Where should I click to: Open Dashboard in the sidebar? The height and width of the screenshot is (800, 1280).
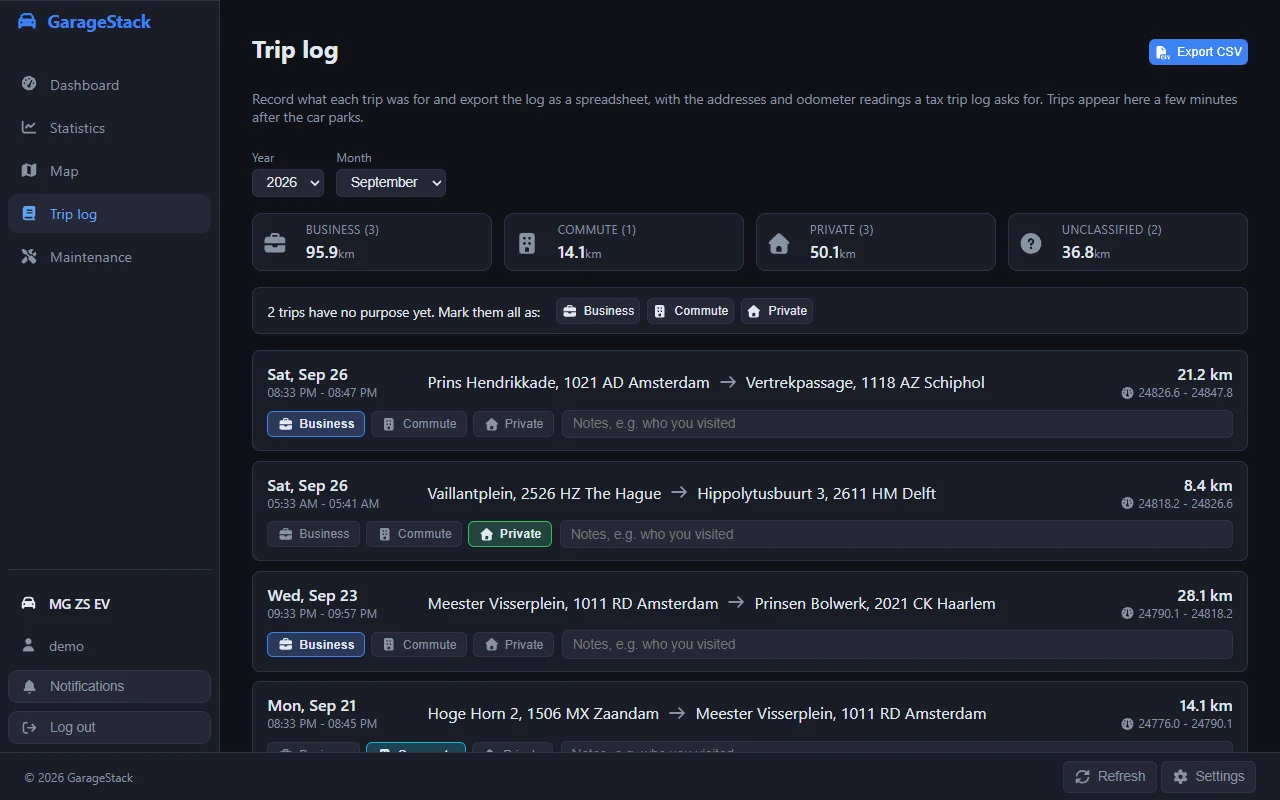point(109,85)
